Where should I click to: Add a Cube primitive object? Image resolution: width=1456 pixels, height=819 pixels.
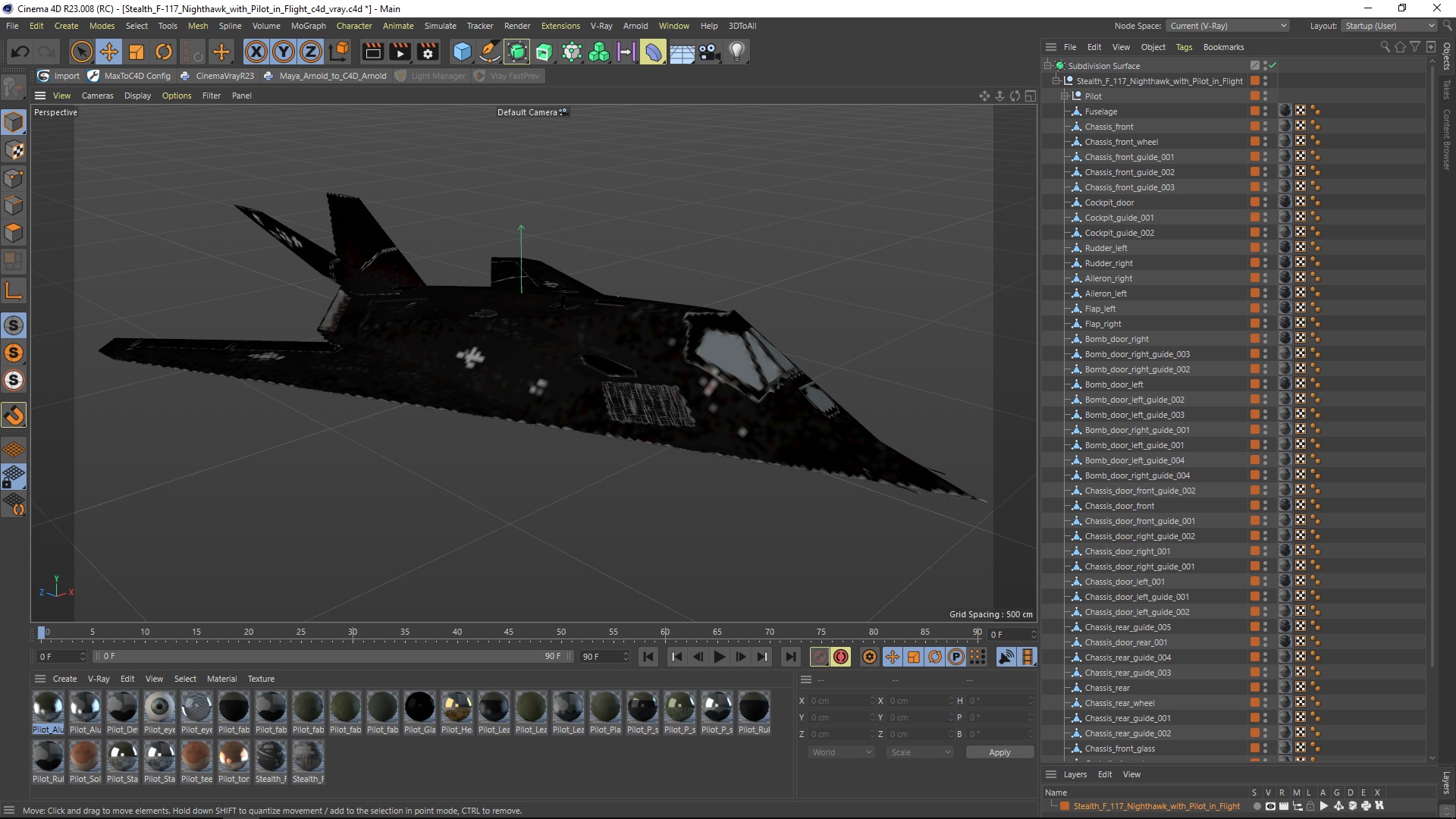point(462,52)
